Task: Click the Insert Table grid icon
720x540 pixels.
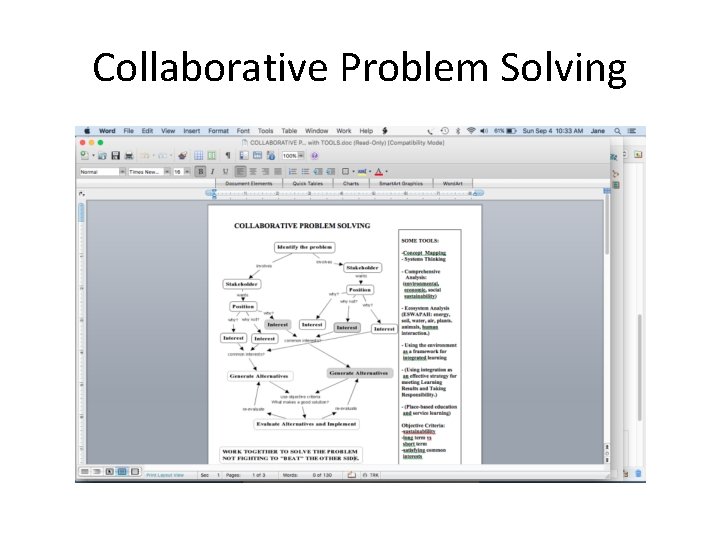Action: point(198,156)
